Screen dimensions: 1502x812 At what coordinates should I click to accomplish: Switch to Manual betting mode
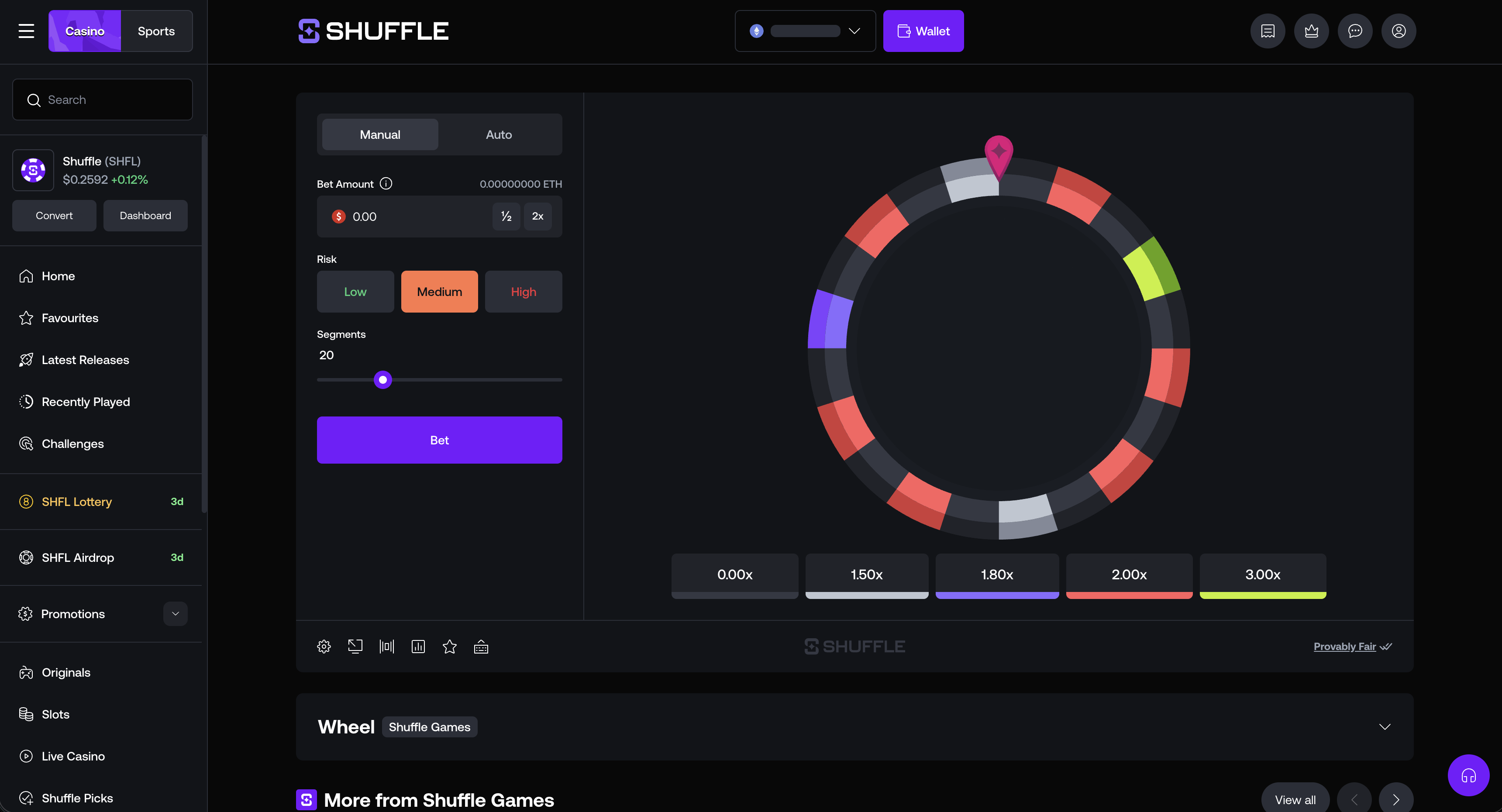(x=380, y=134)
